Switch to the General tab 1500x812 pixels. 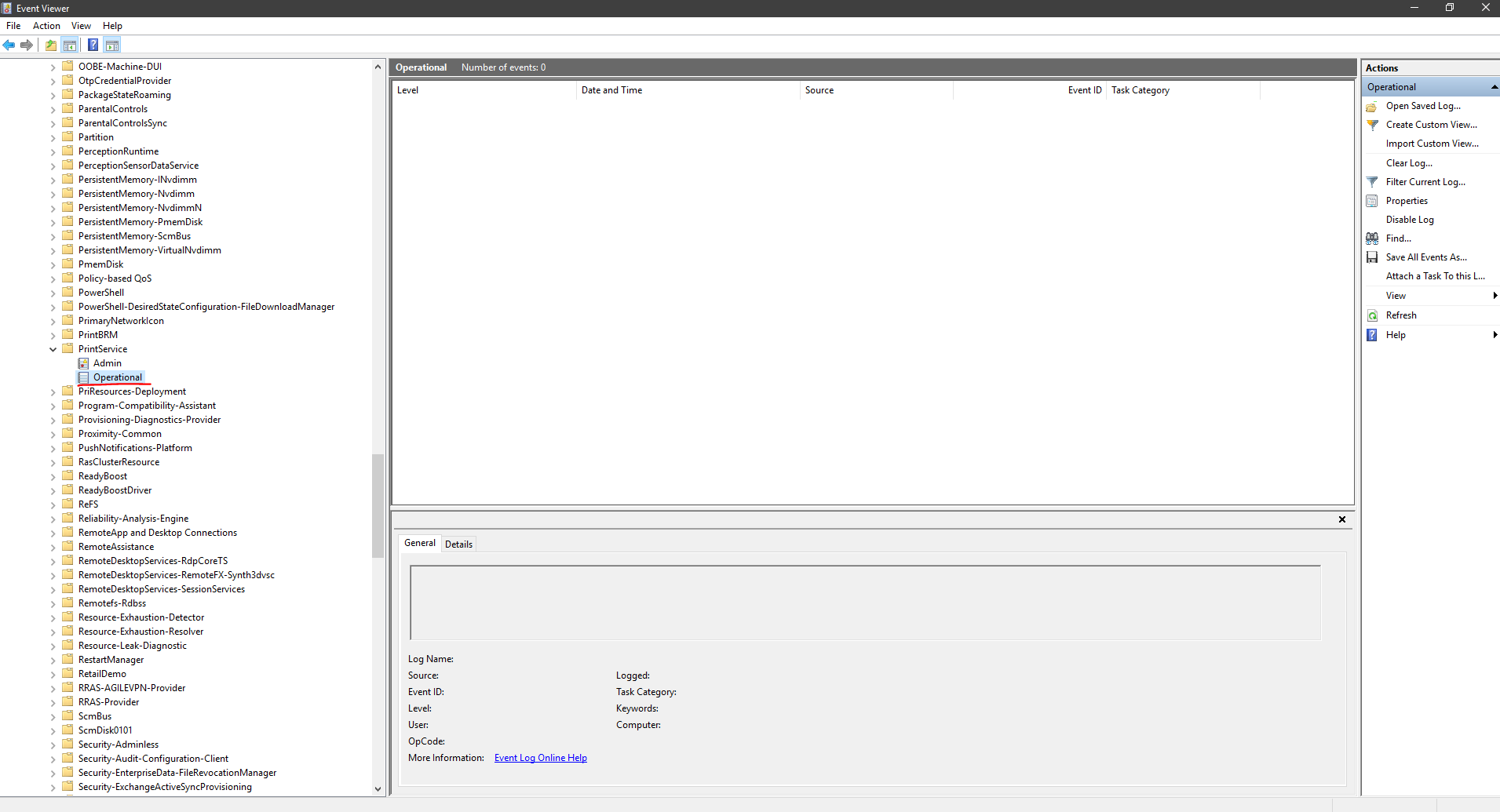pos(420,543)
